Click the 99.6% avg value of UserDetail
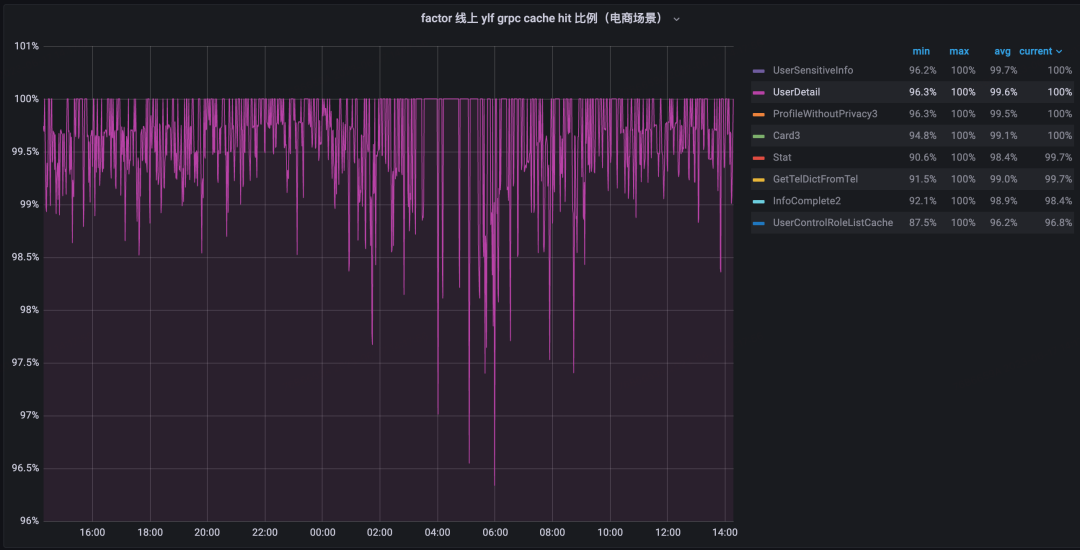This screenshot has width=1080, height=550. [1004, 92]
